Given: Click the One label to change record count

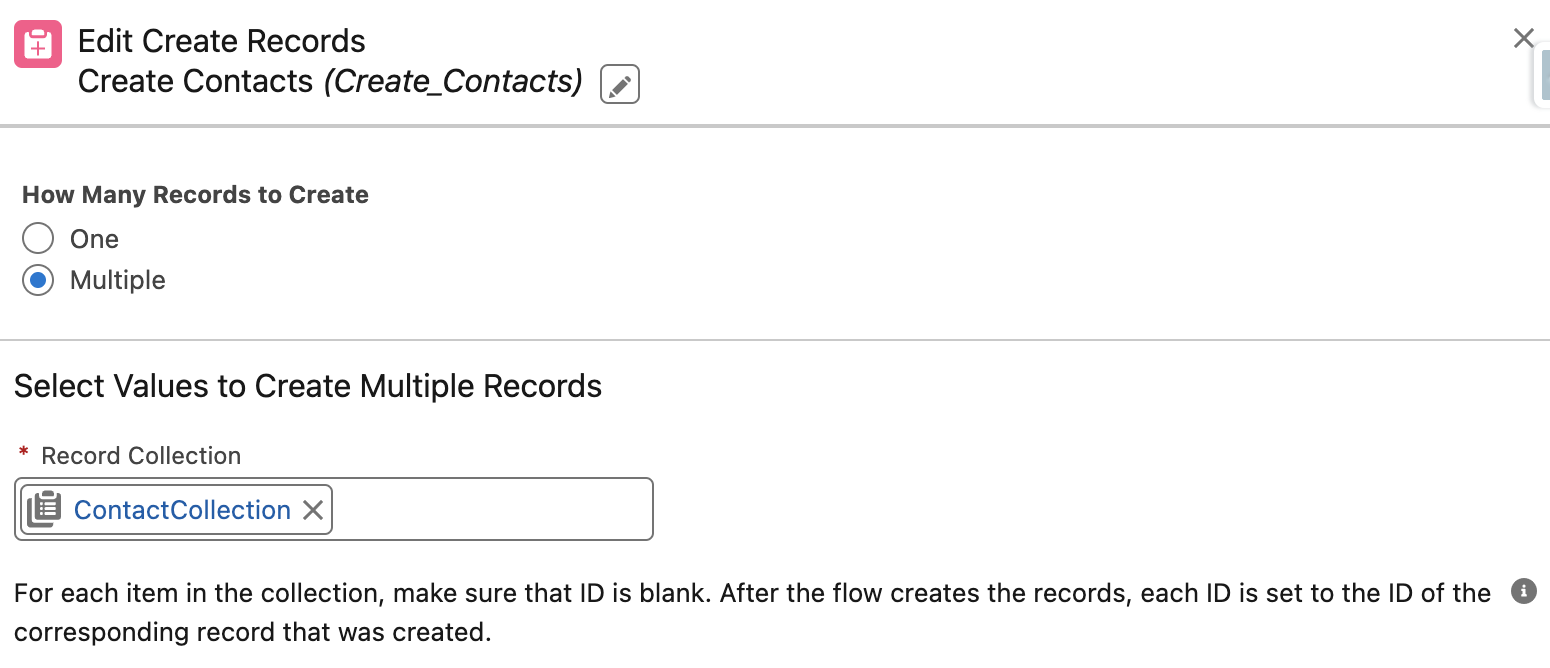Looking at the screenshot, I should (93, 238).
